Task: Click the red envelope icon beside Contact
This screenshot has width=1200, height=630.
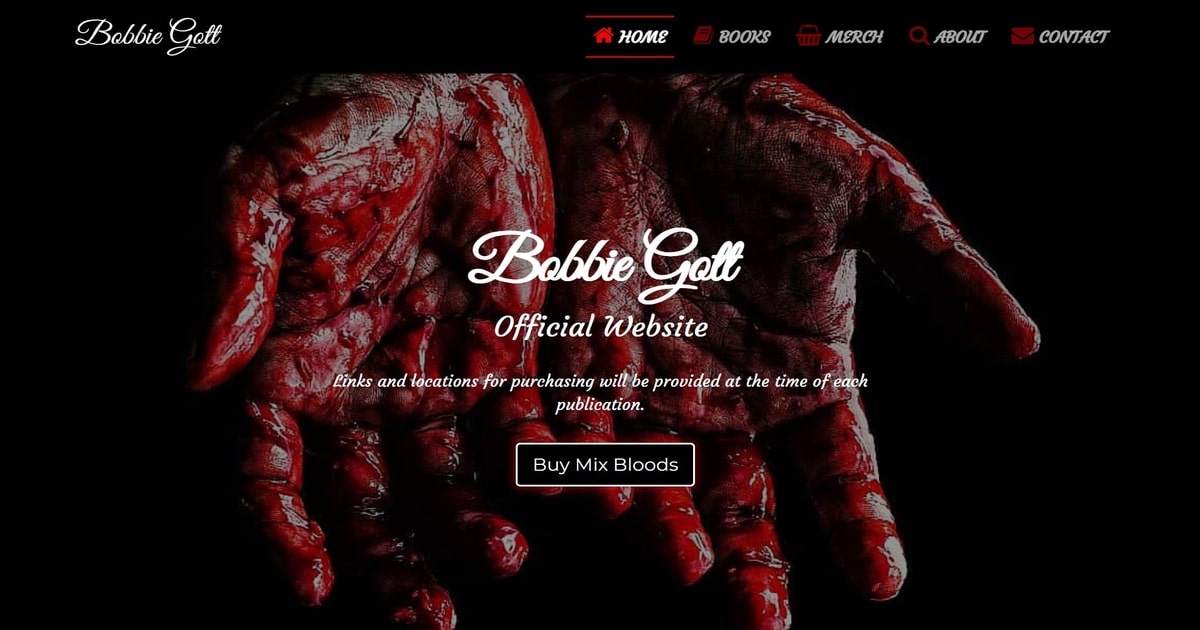Action: click(1022, 36)
